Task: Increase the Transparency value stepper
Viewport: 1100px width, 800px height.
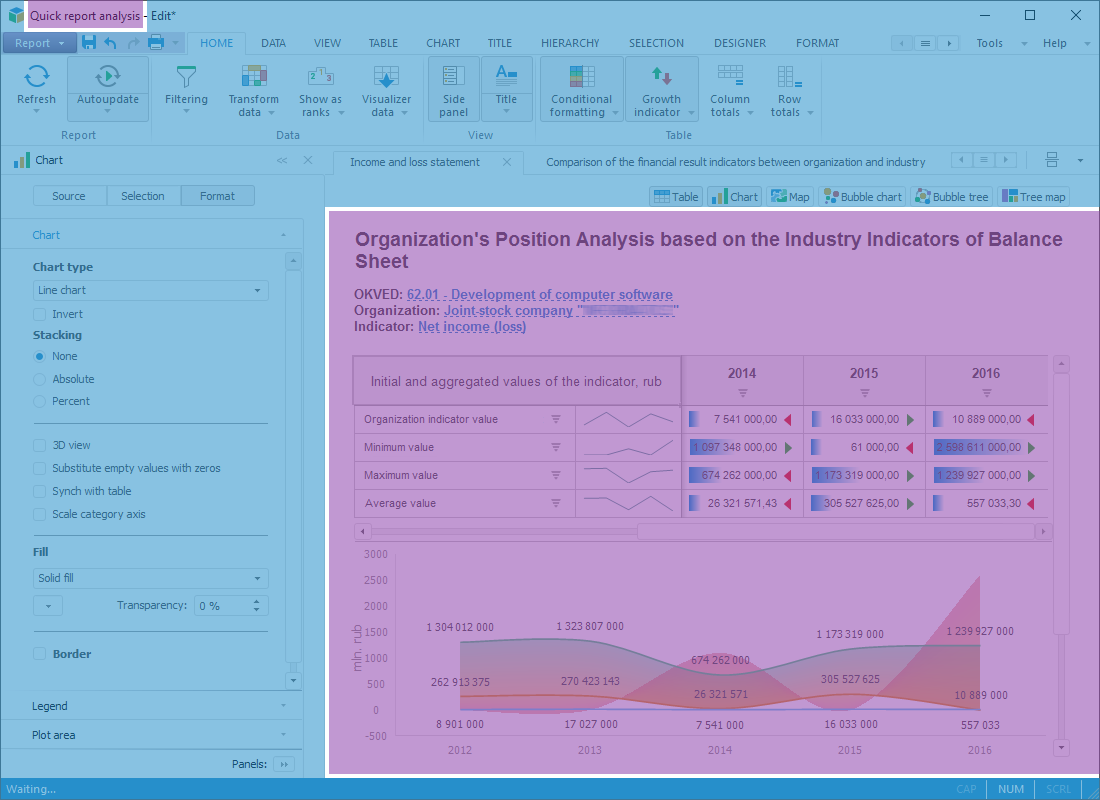Action: [257, 601]
